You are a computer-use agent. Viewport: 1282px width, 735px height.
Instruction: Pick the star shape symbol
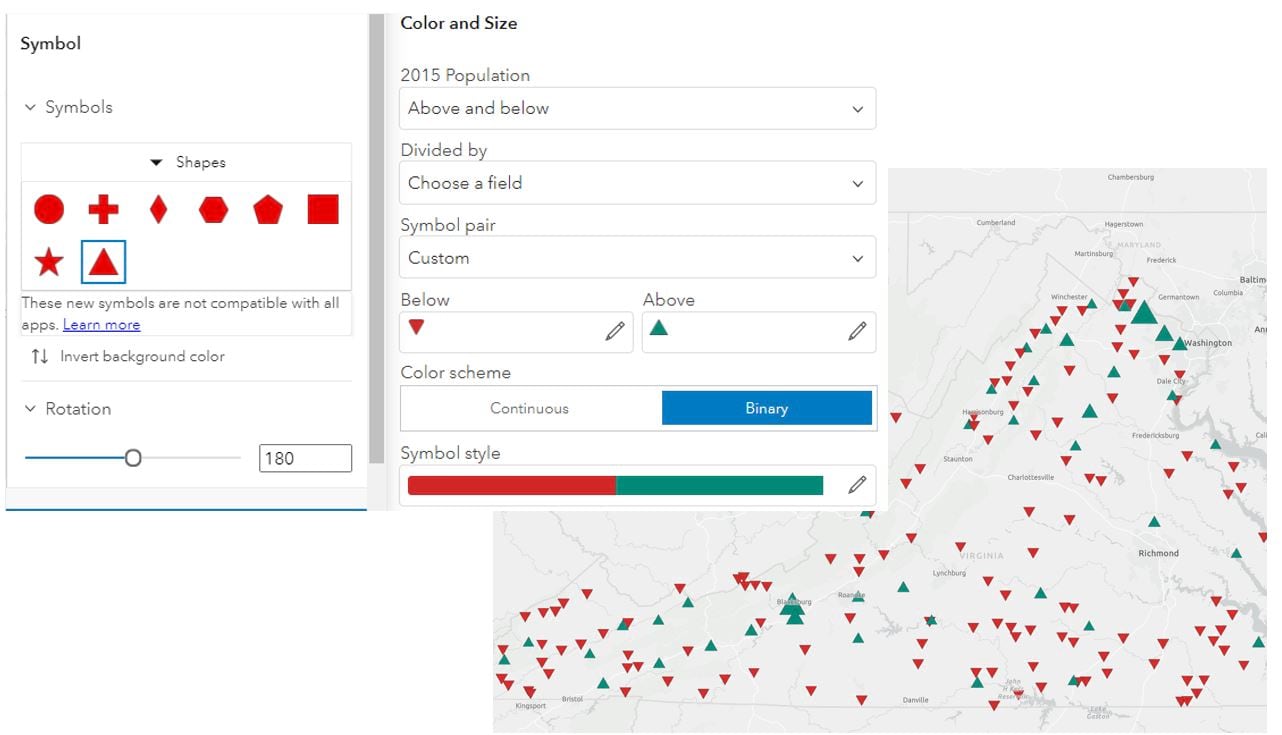tap(49, 263)
